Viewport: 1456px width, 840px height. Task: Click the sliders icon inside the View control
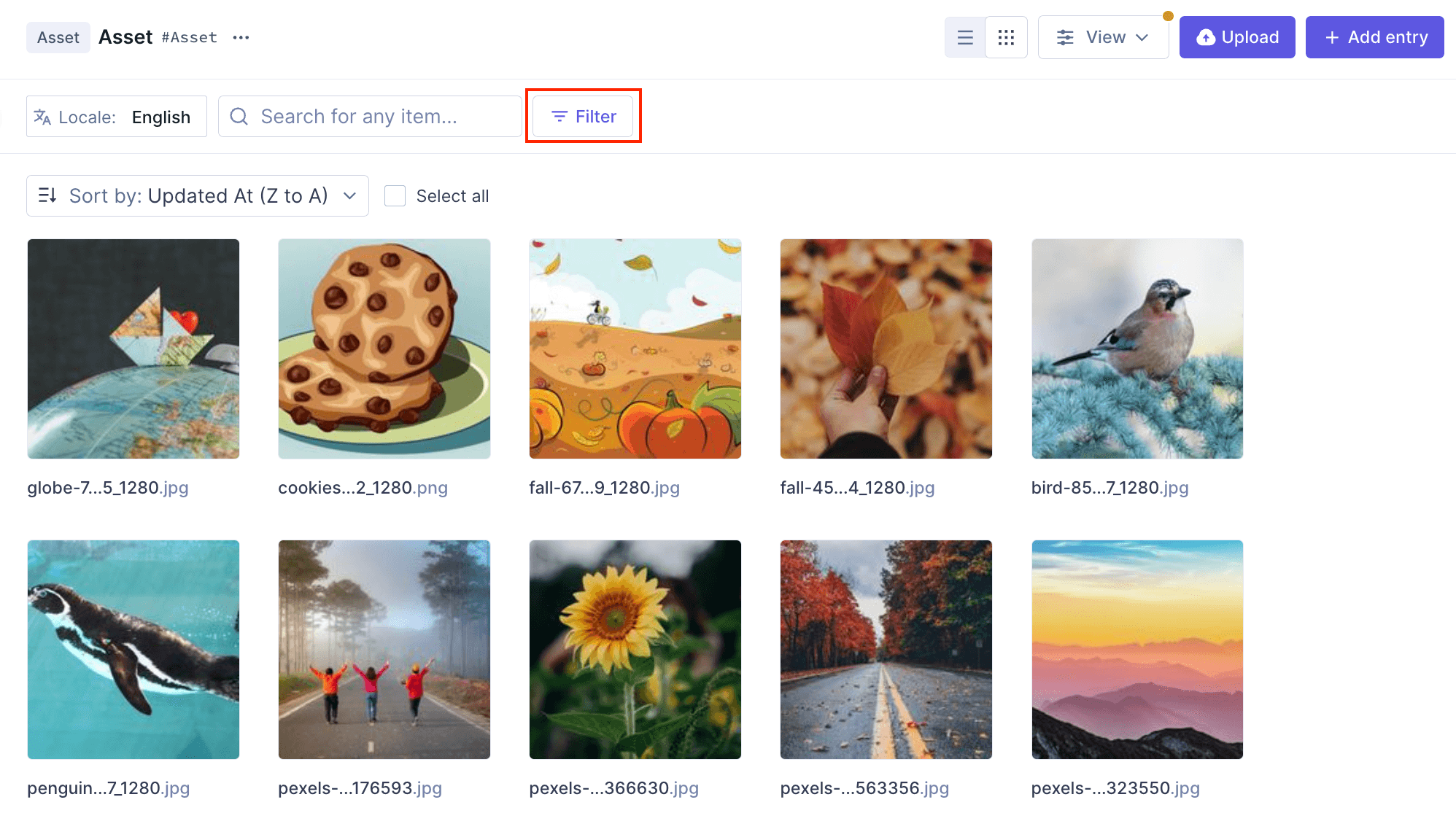click(x=1065, y=36)
